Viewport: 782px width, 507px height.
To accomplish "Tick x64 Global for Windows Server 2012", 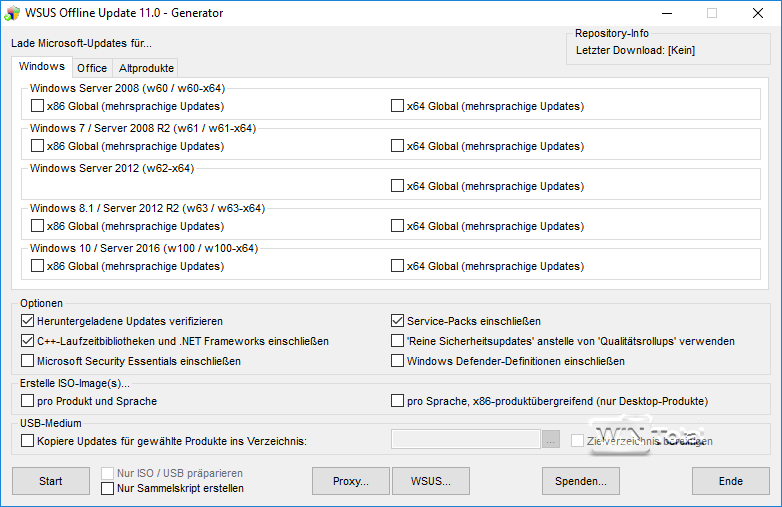I will coord(398,186).
